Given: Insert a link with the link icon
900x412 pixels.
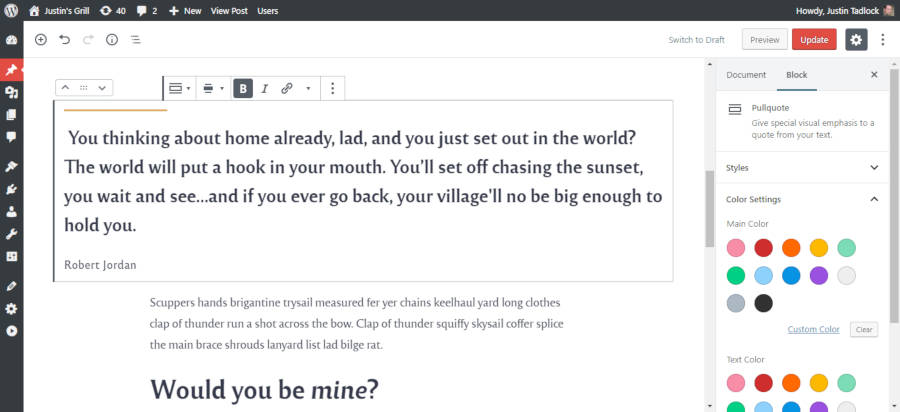Looking at the screenshot, I should tap(287, 88).
